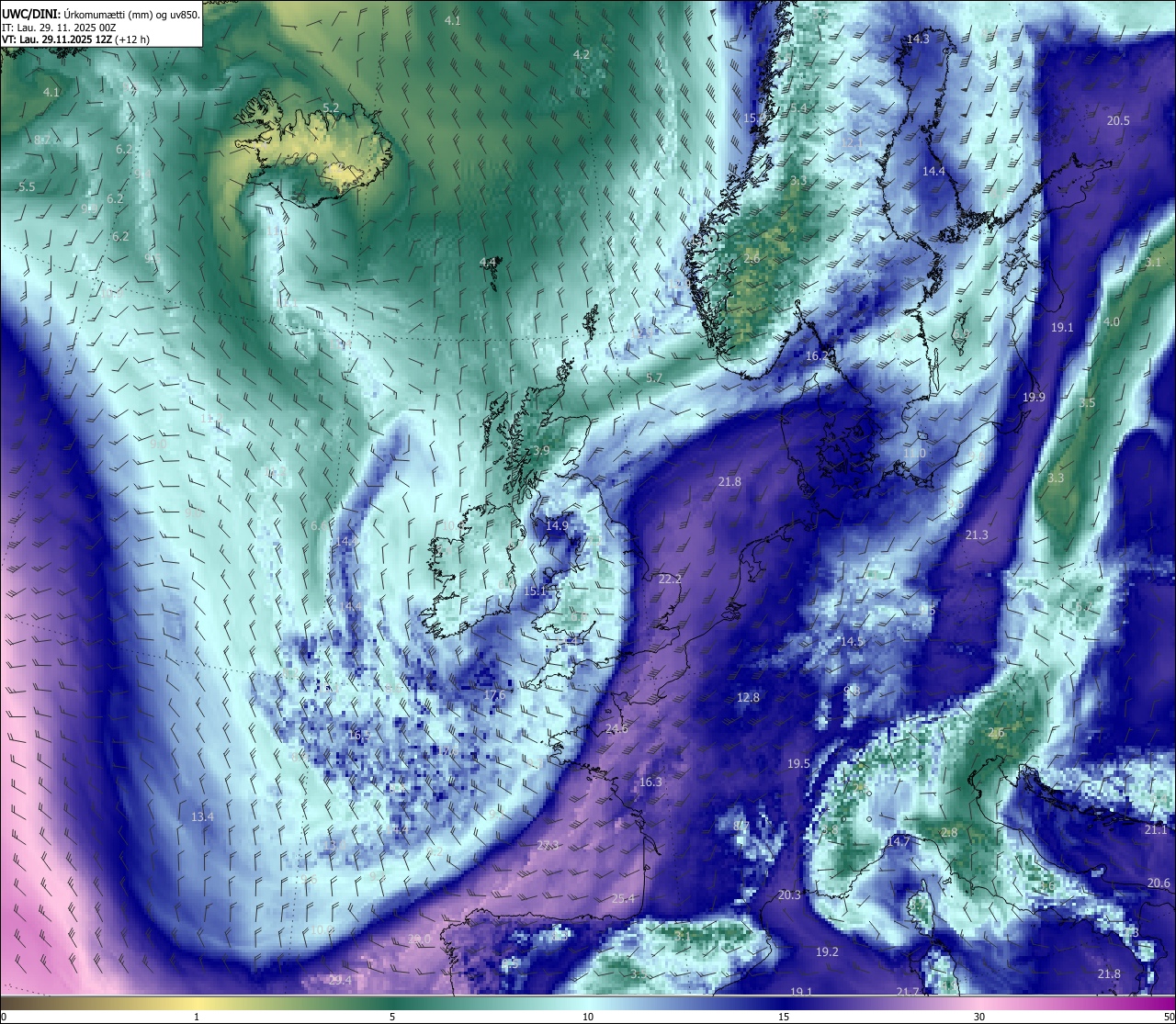Click the color scale label '5'
This screenshot has height=1024, width=1176.
(392, 1017)
